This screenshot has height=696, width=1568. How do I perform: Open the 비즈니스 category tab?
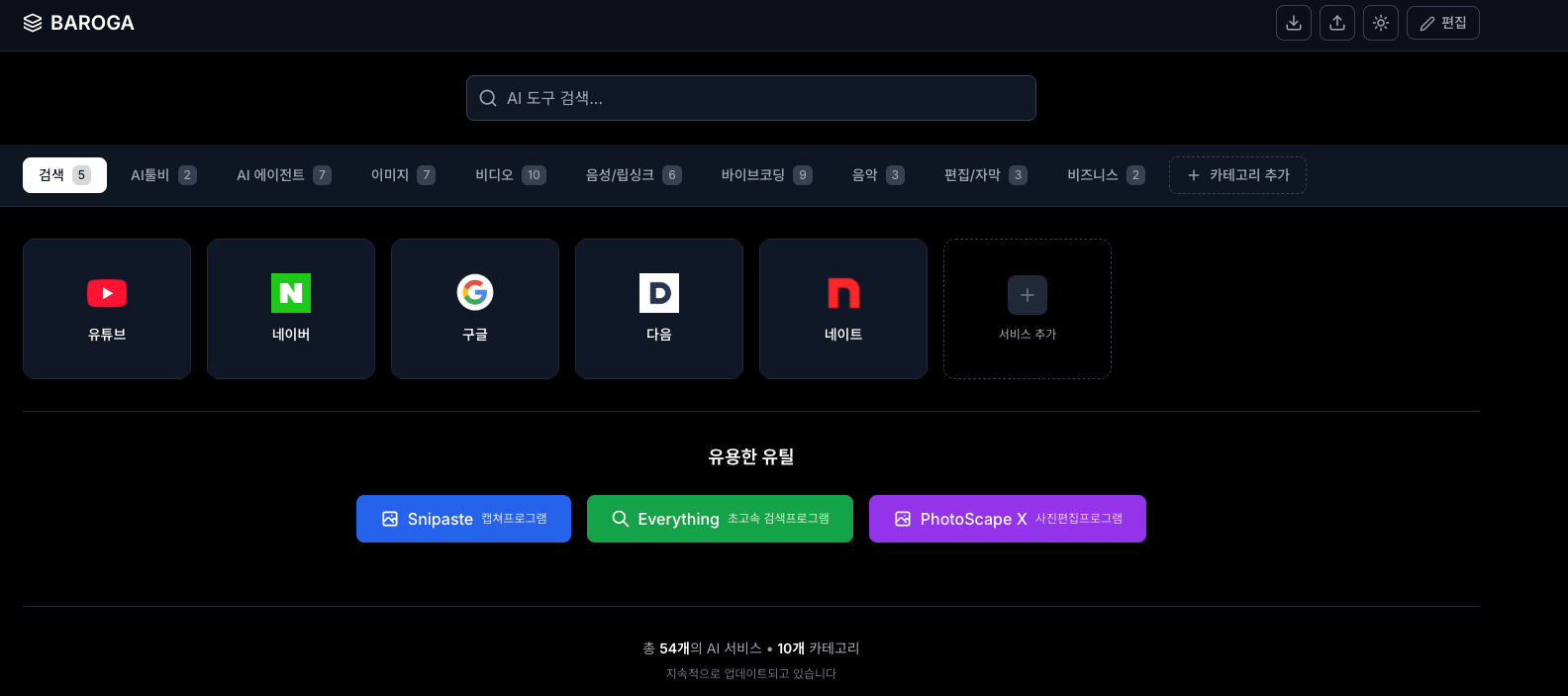point(1106,175)
